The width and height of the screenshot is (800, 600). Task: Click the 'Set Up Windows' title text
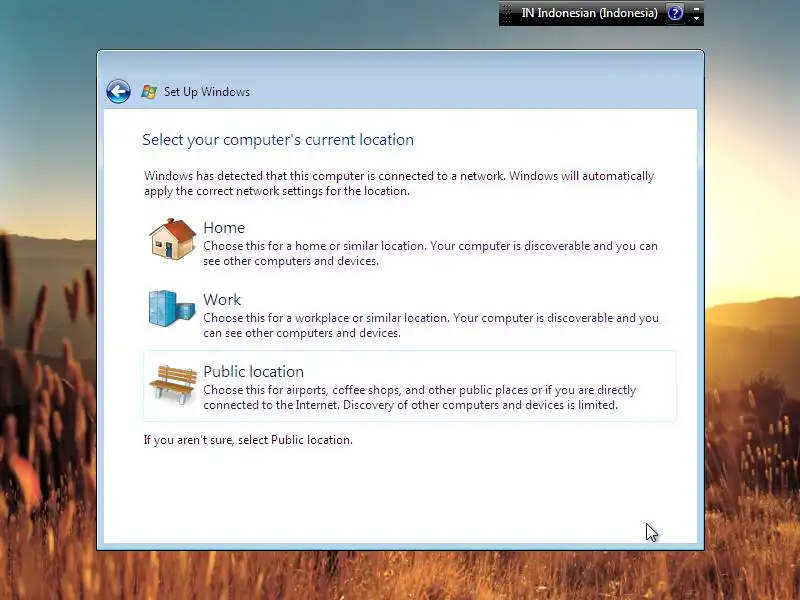coord(207,92)
